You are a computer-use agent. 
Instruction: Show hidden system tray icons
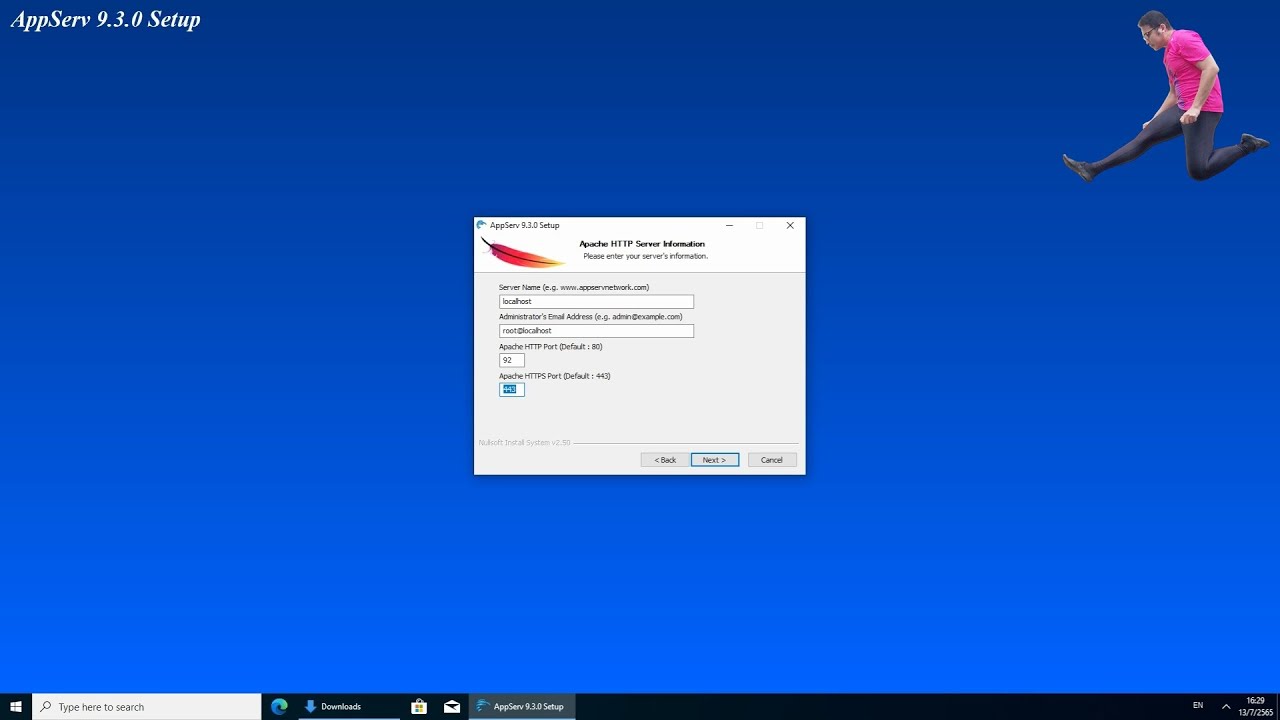click(x=1226, y=706)
